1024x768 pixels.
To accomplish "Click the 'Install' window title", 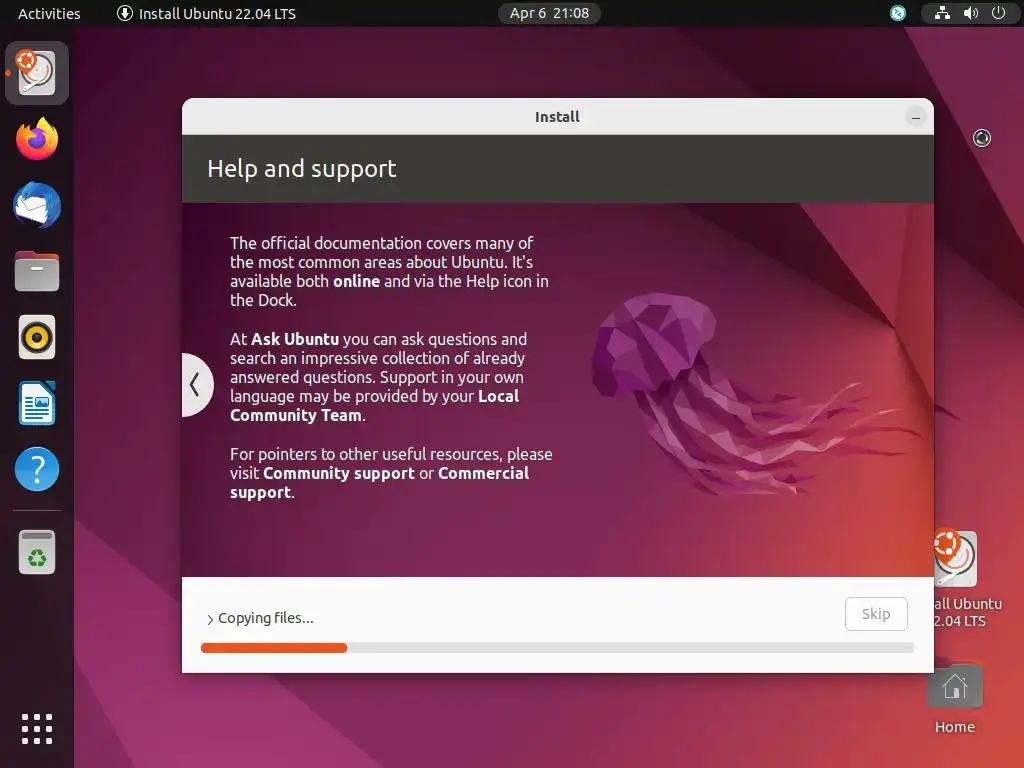I will 557,117.
